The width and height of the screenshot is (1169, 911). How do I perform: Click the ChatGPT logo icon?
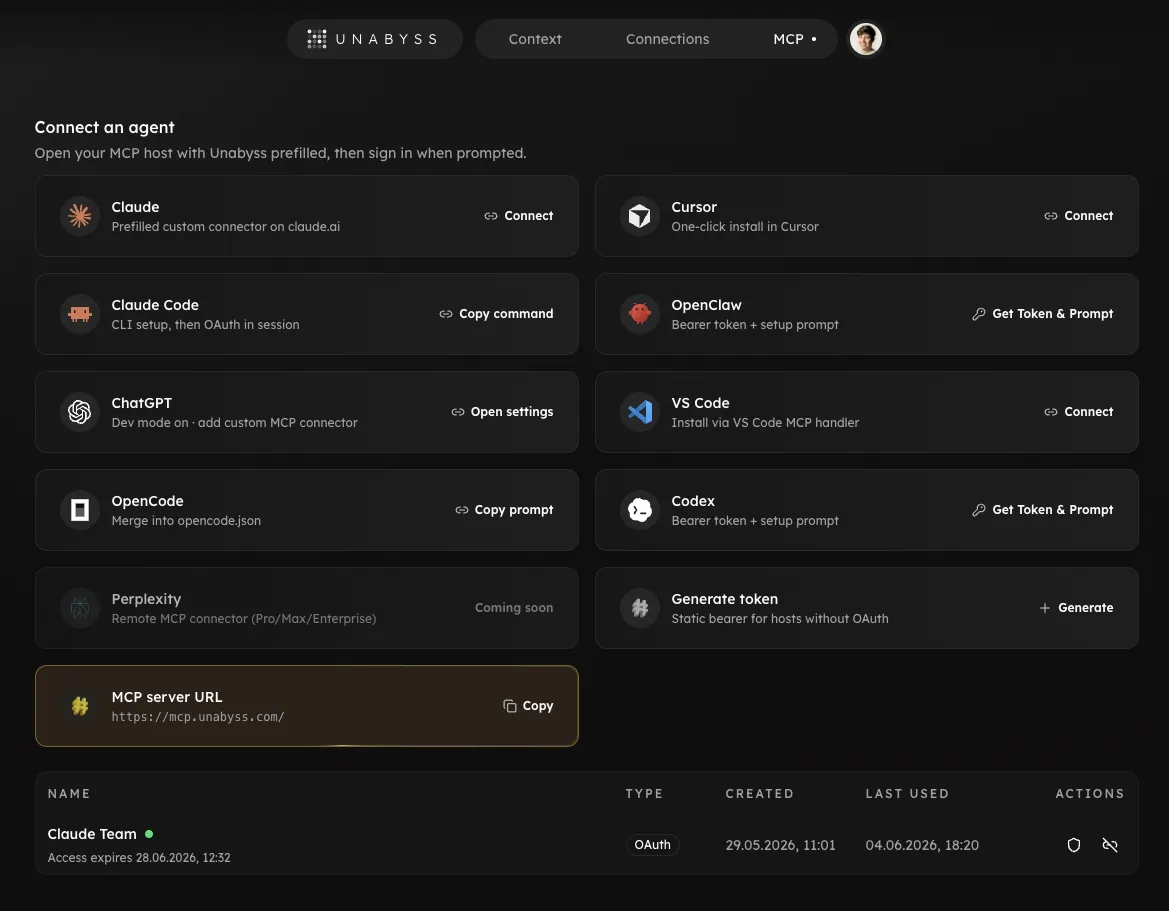tap(80, 412)
